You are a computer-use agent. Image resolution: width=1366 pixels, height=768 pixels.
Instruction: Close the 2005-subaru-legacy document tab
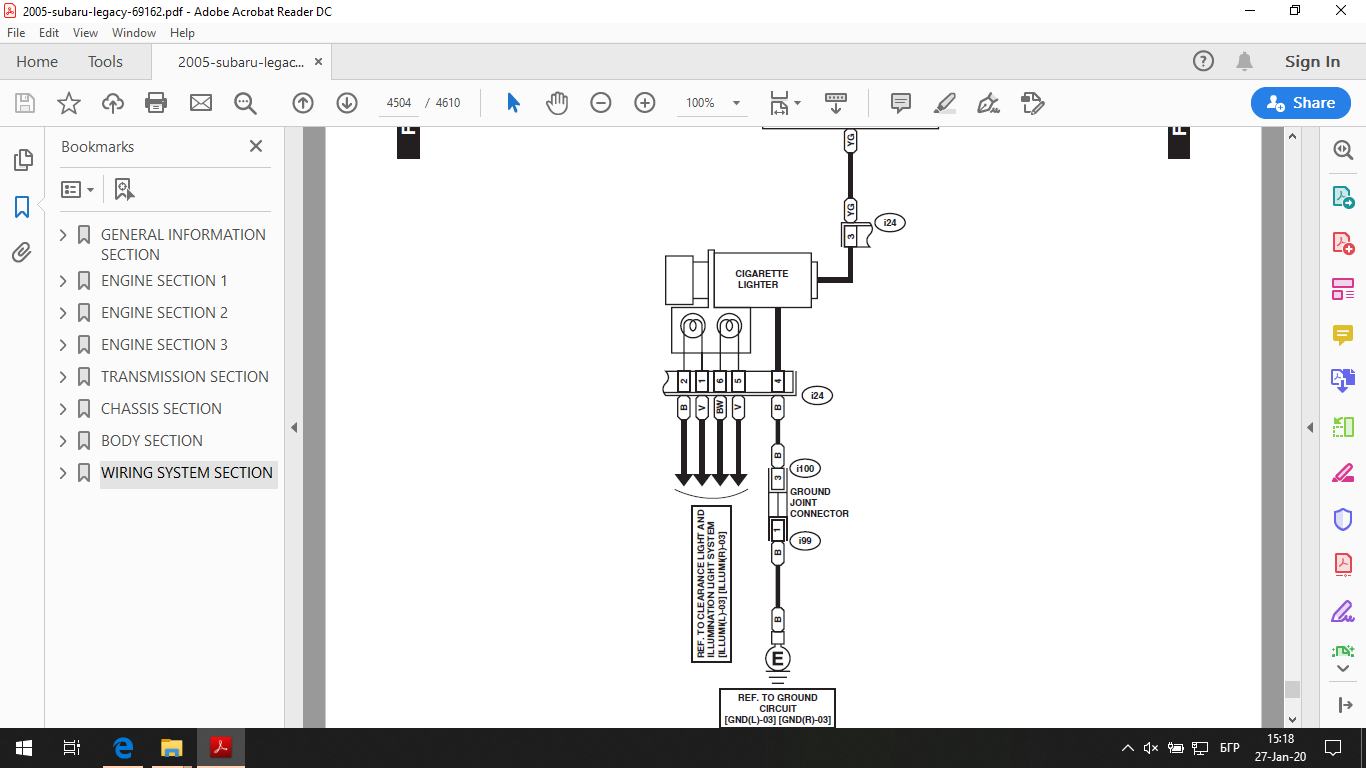(x=319, y=61)
